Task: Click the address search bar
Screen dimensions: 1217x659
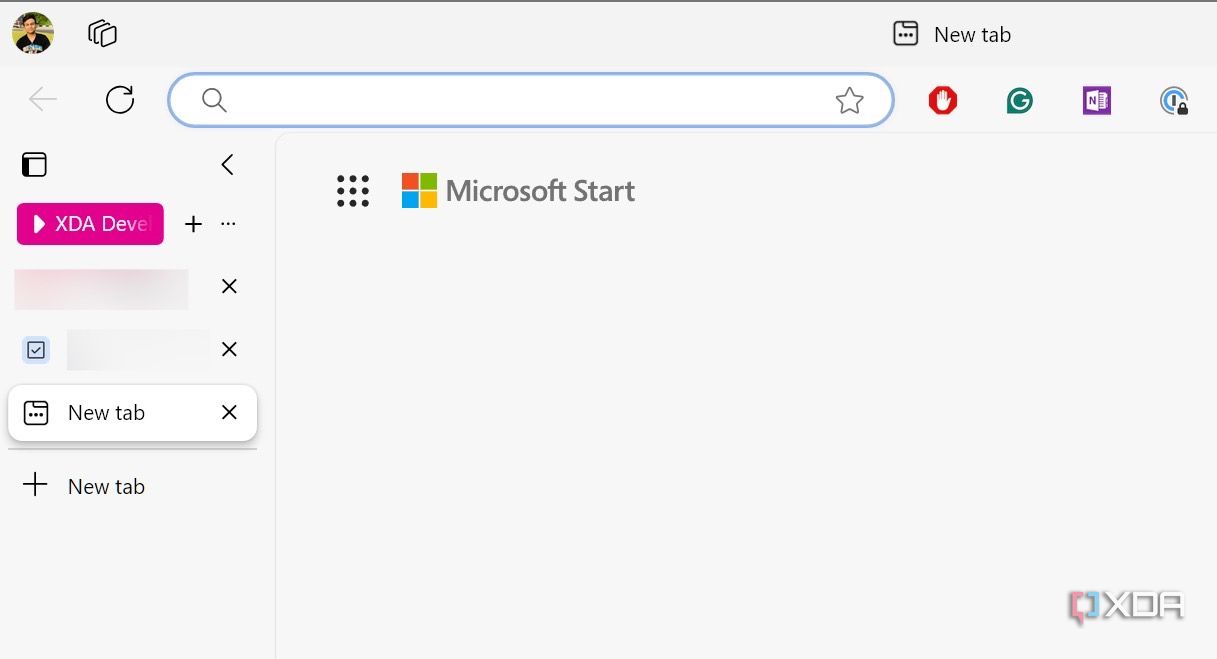Action: [x=520, y=100]
